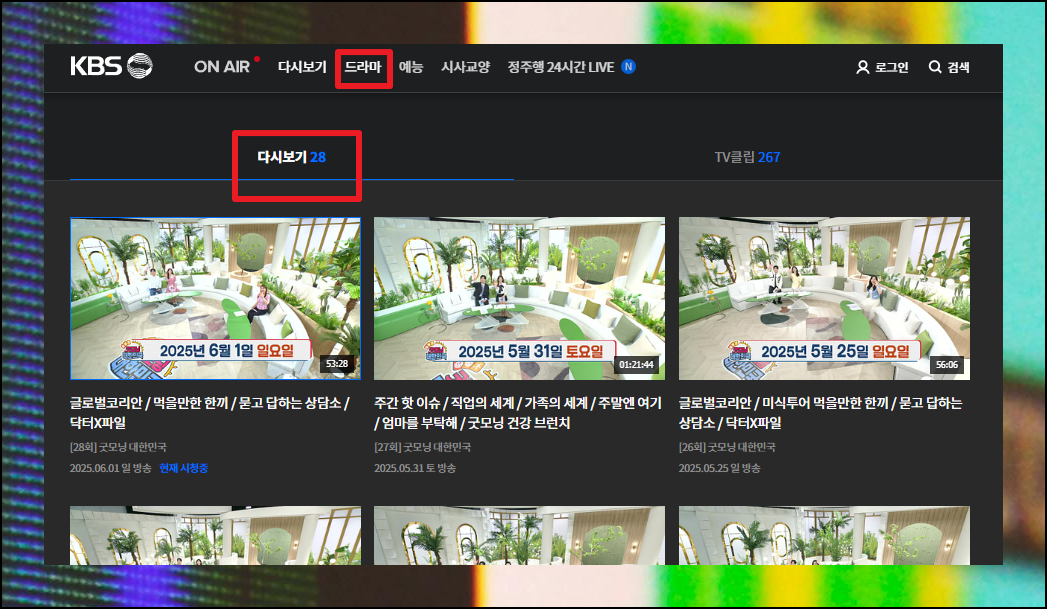Click the episode 26 title 글로벌코리안 / 미식투어
Image resolution: width=1047 pixels, height=609 pixels.
click(821, 413)
